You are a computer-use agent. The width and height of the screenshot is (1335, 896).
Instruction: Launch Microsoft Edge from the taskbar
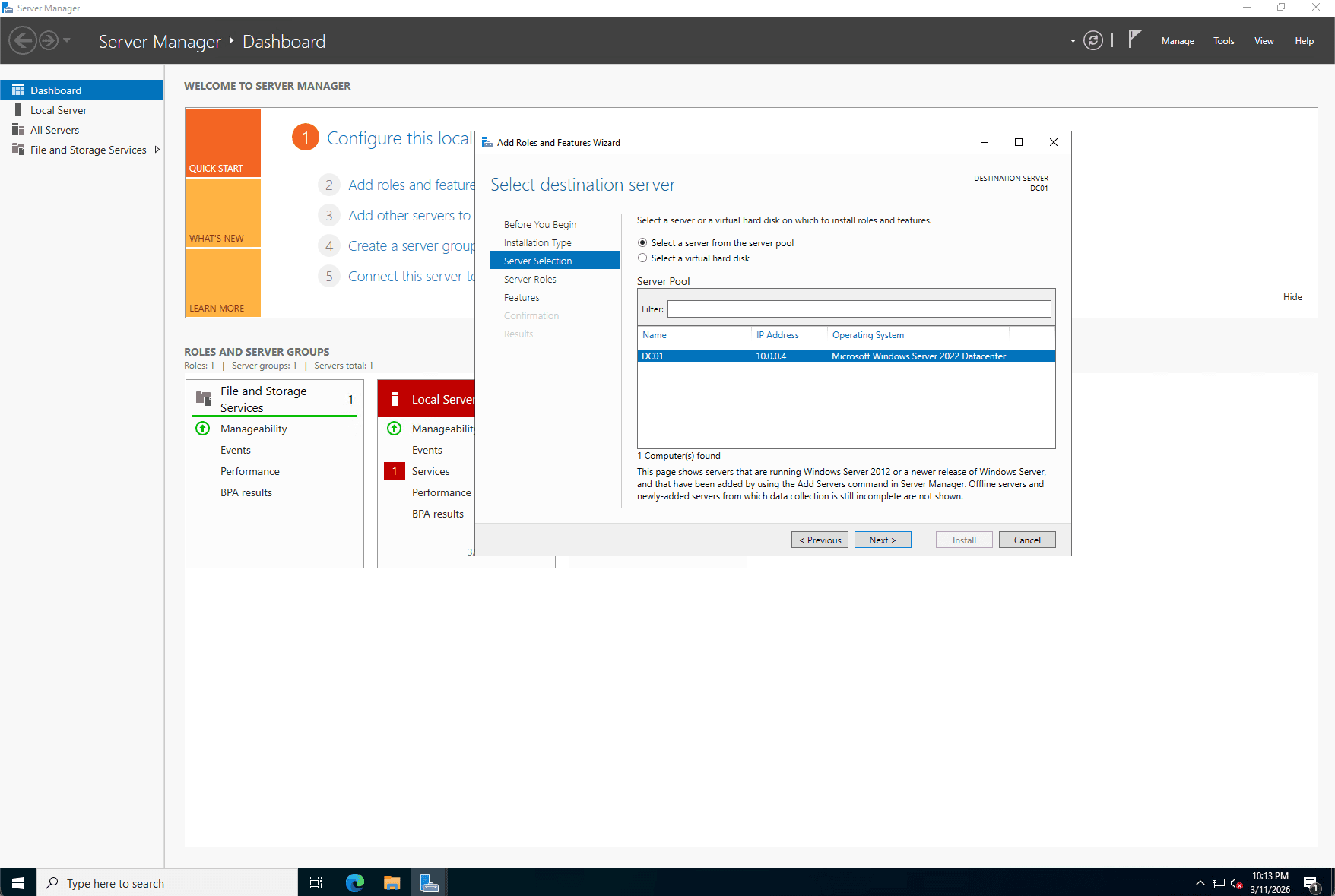[355, 882]
